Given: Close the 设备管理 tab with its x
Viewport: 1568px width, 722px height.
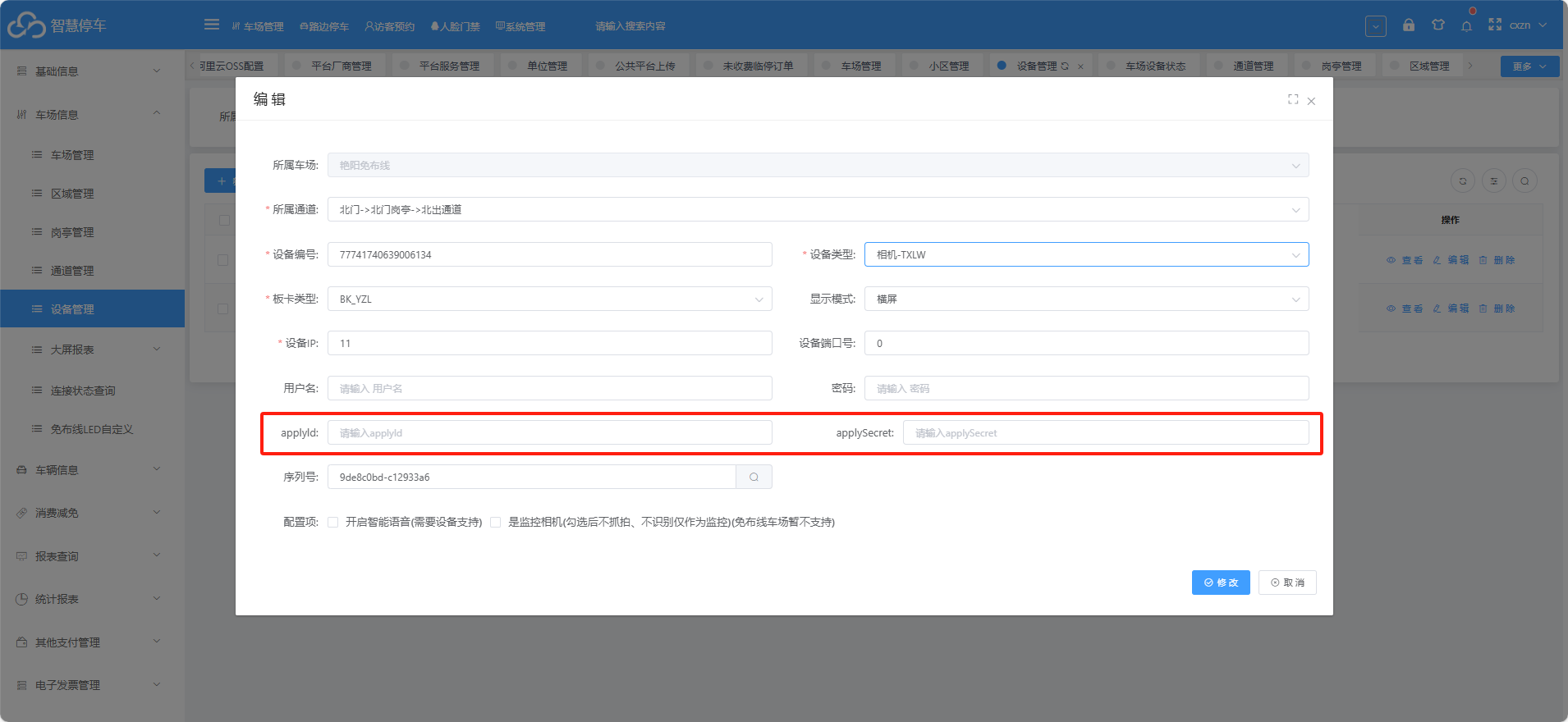Looking at the screenshot, I should (1080, 66).
